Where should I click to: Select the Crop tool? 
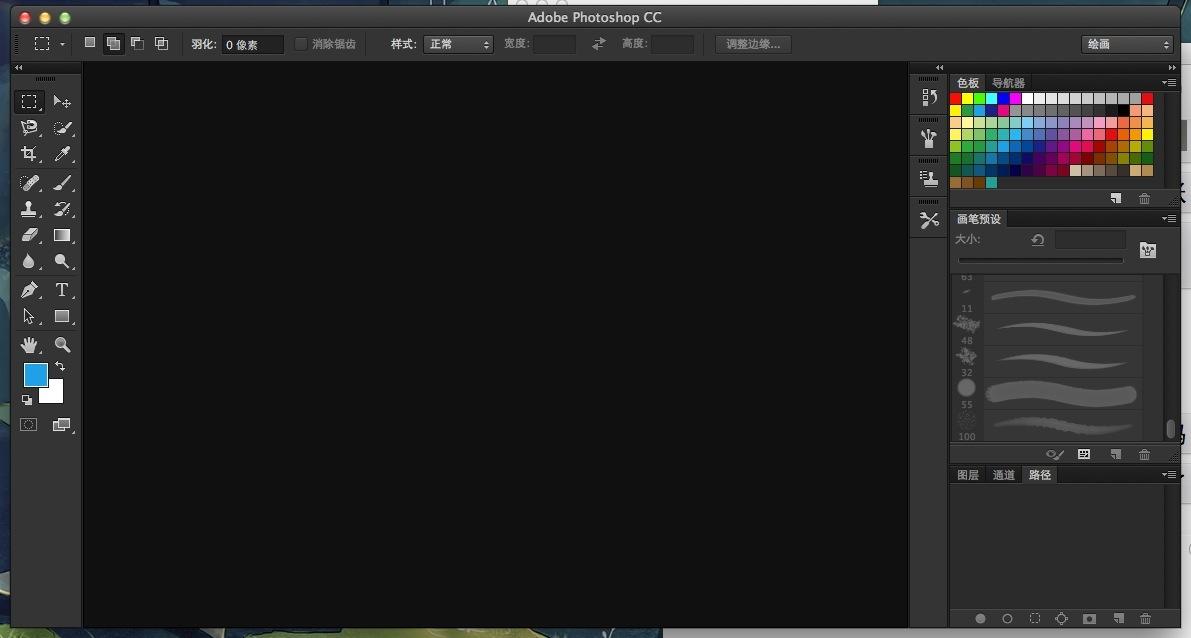coord(29,154)
